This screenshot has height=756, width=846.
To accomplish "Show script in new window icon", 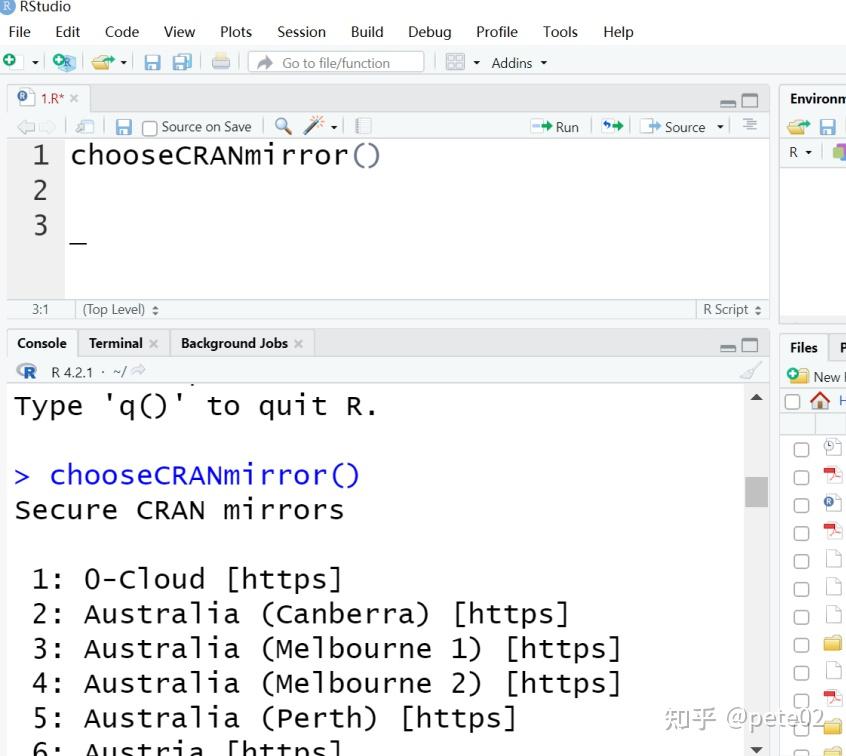I will click(x=85, y=127).
